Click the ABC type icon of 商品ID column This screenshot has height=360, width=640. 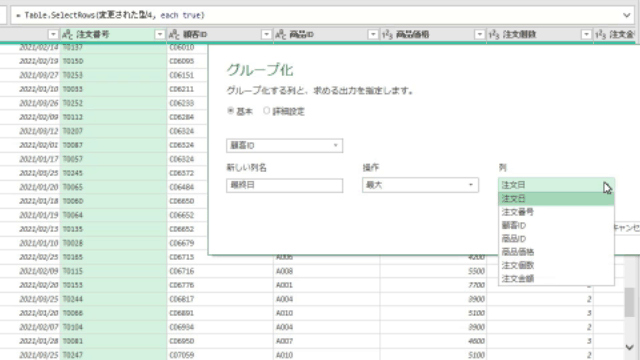click(x=280, y=35)
